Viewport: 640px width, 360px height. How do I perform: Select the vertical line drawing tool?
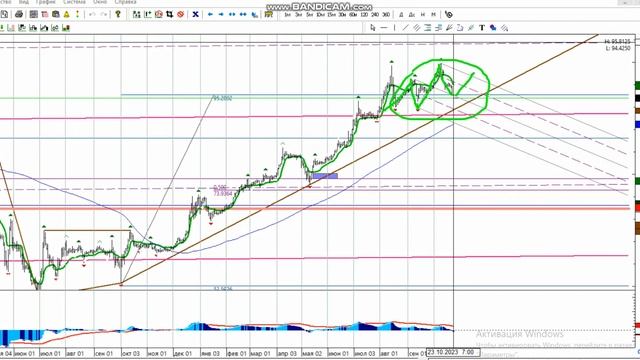(x=394, y=28)
